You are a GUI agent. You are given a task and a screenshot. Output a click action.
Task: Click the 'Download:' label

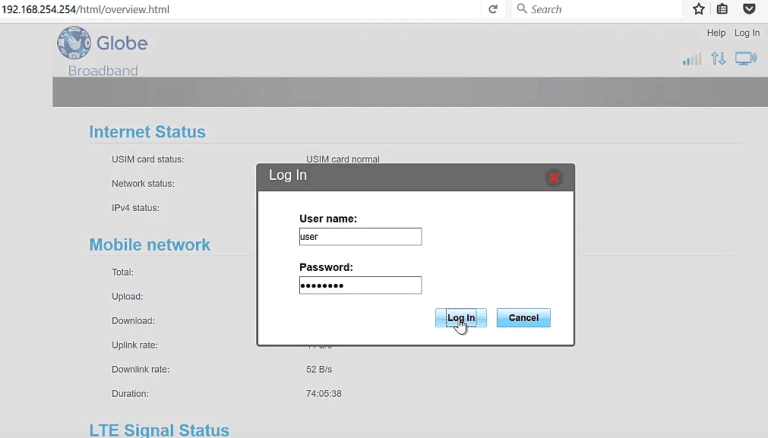pyautogui.click(x=133, y=321)
